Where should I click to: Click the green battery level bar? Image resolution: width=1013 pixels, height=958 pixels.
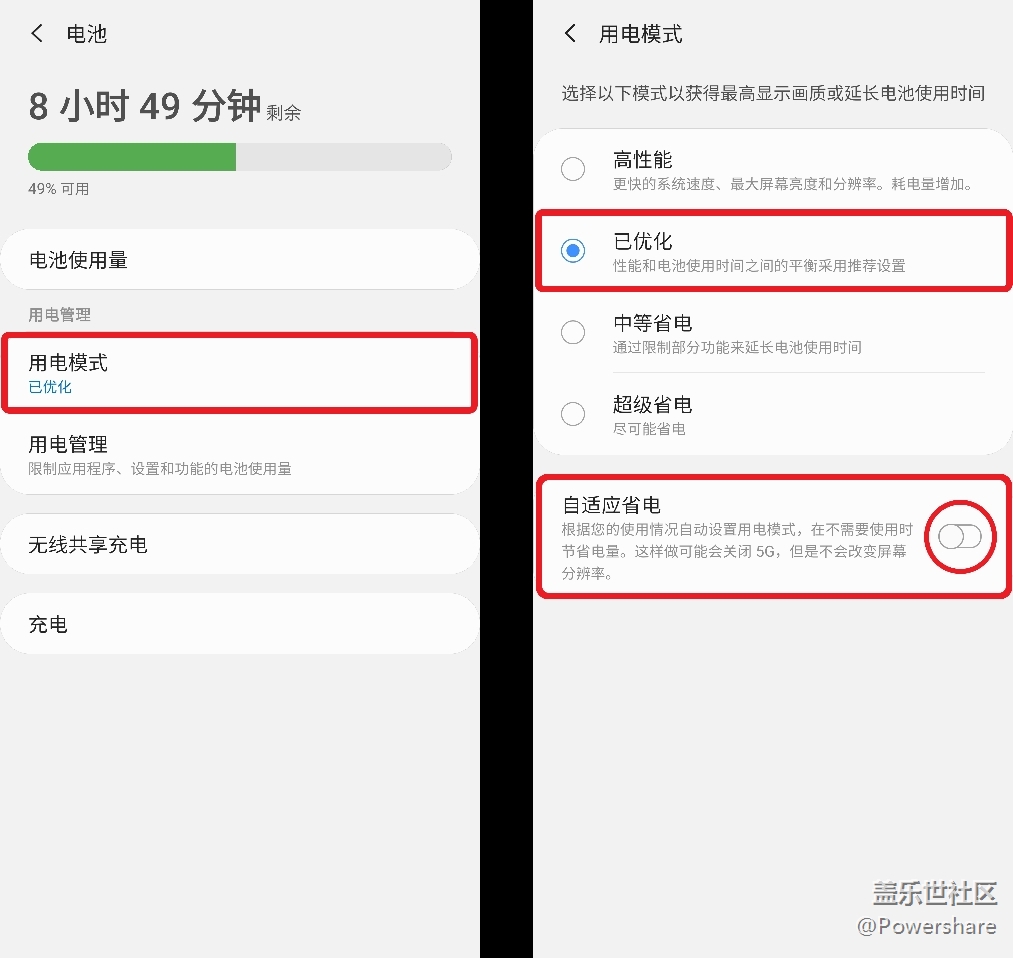pyautogui.click(x=132, y=157)
